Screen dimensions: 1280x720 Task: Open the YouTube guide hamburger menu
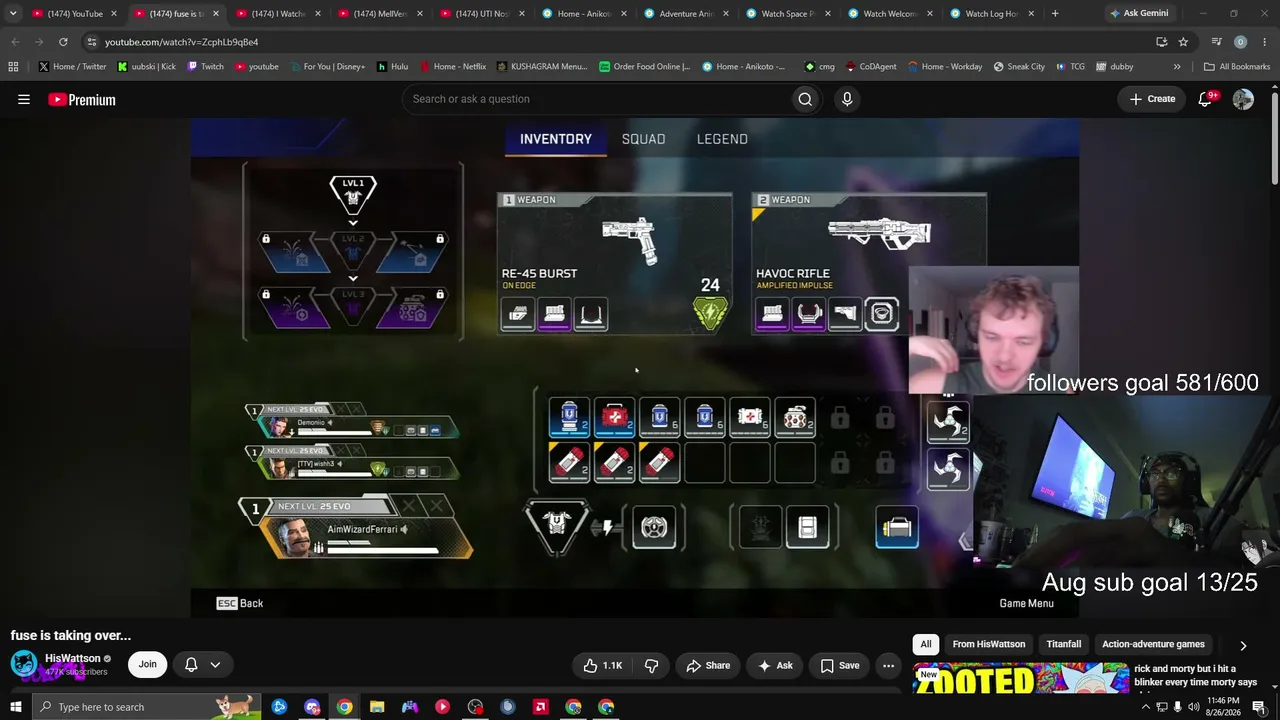(x=24, y=99)
